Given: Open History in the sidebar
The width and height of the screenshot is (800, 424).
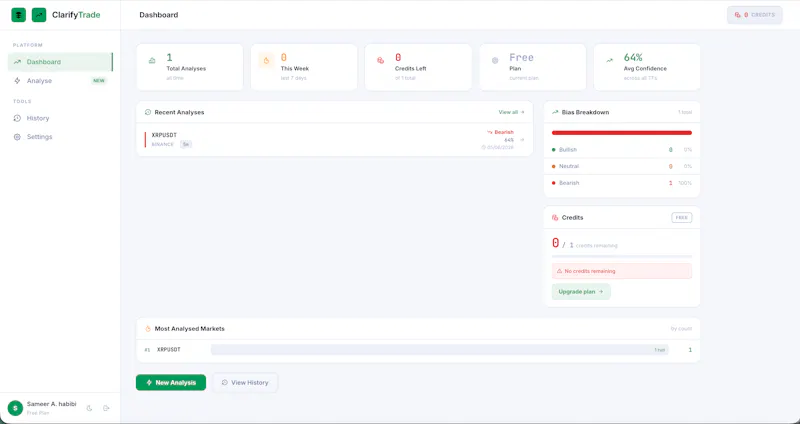Looking at the screenshot, I should [60, 118].
